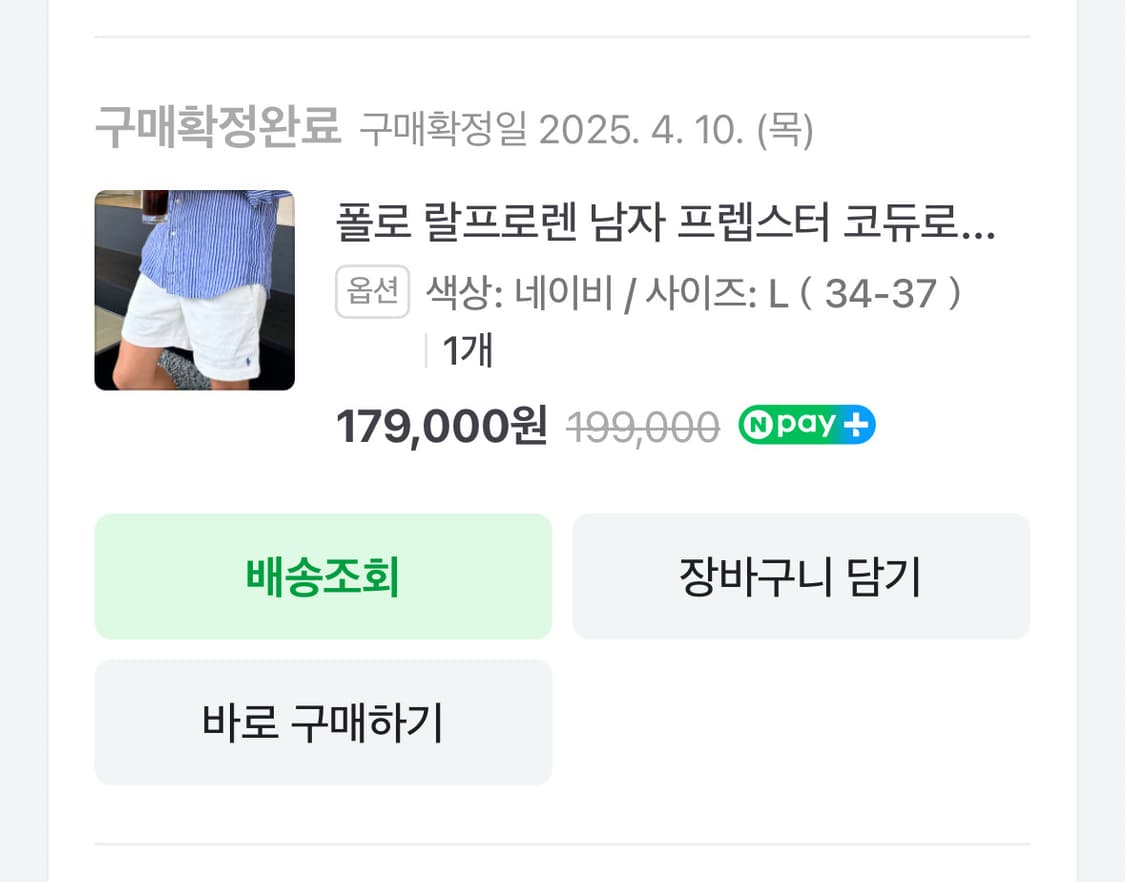Image resolution: width=1125 pixels, height=882 pixels.
Task: Click the Npay payment badge
Action: 806,424
